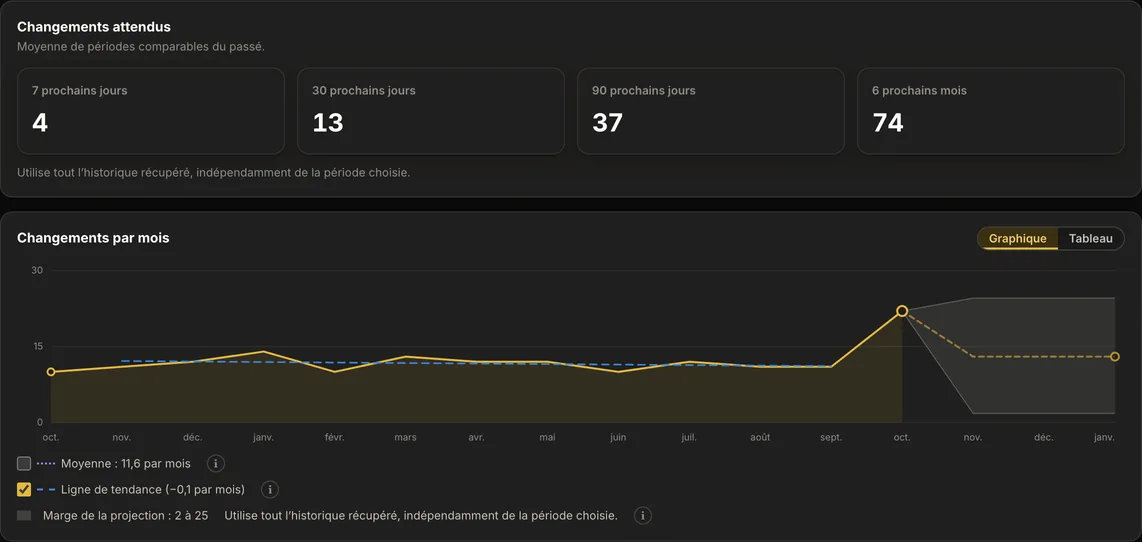Select the 90 prochains jours card

711,111
